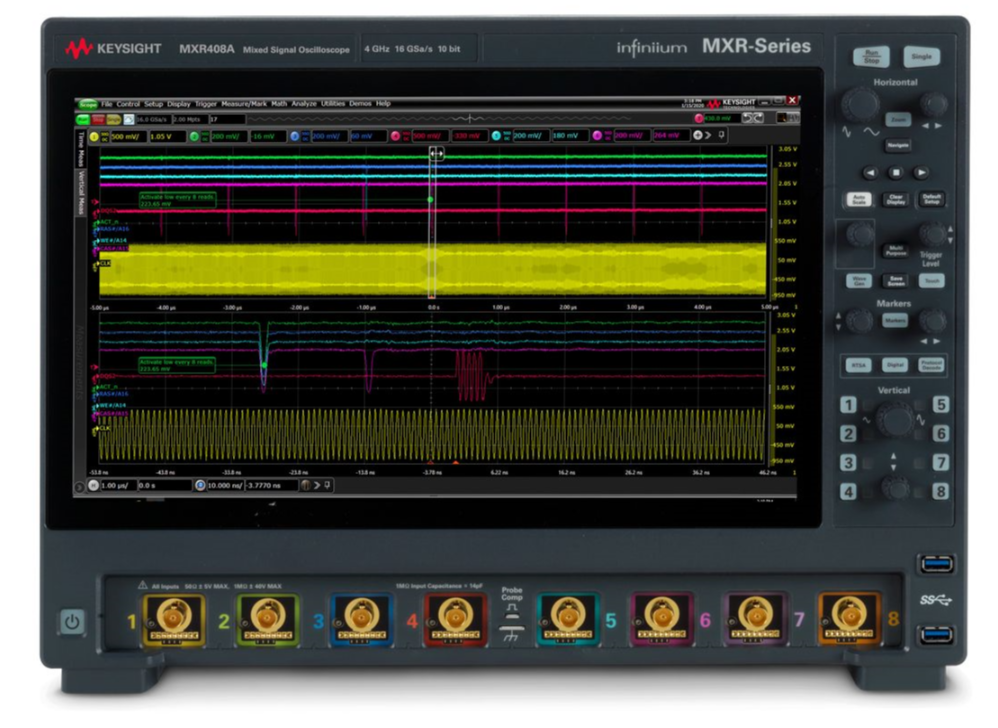The image size is (998, 728).
Task: Click the yellow Single button in toolbar
Action: click(x=113, y=119)
